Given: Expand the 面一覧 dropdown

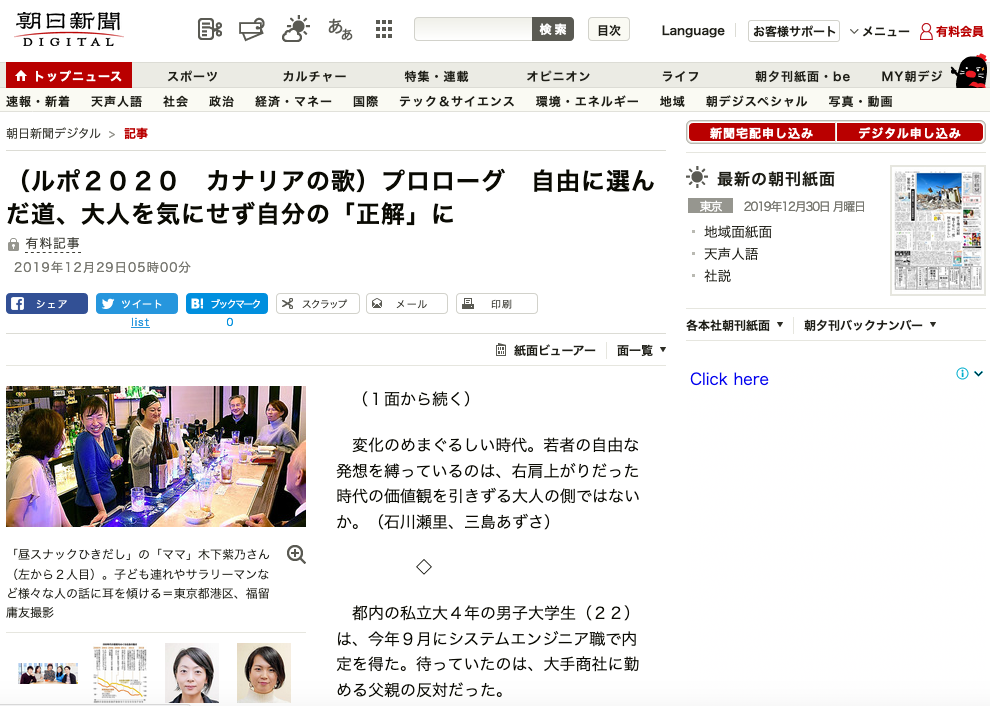Looking at the screenshot, I should 641,350.
